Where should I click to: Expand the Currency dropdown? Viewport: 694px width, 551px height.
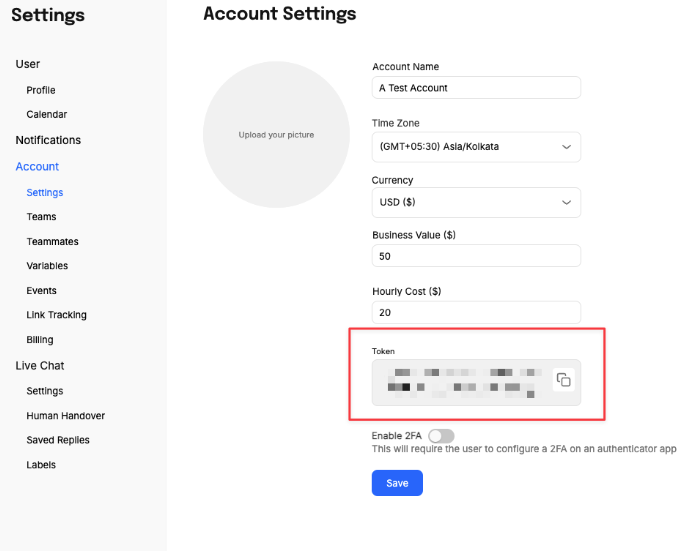tap(476, 202)
